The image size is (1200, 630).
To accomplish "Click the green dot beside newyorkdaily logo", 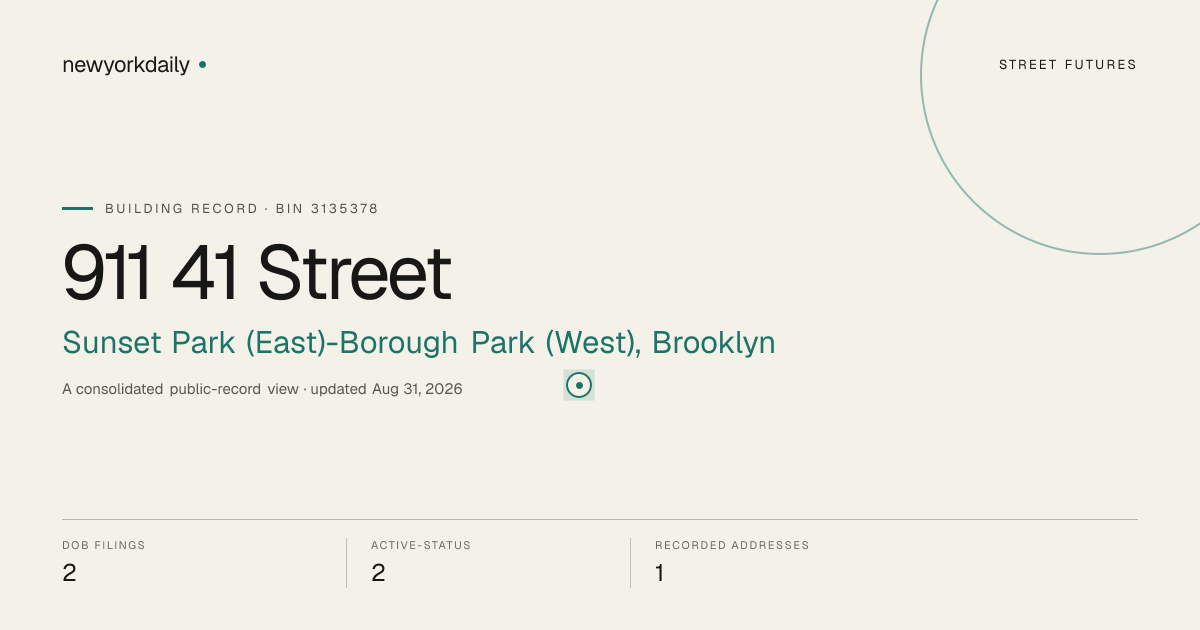I will click(x=202, y=65).
